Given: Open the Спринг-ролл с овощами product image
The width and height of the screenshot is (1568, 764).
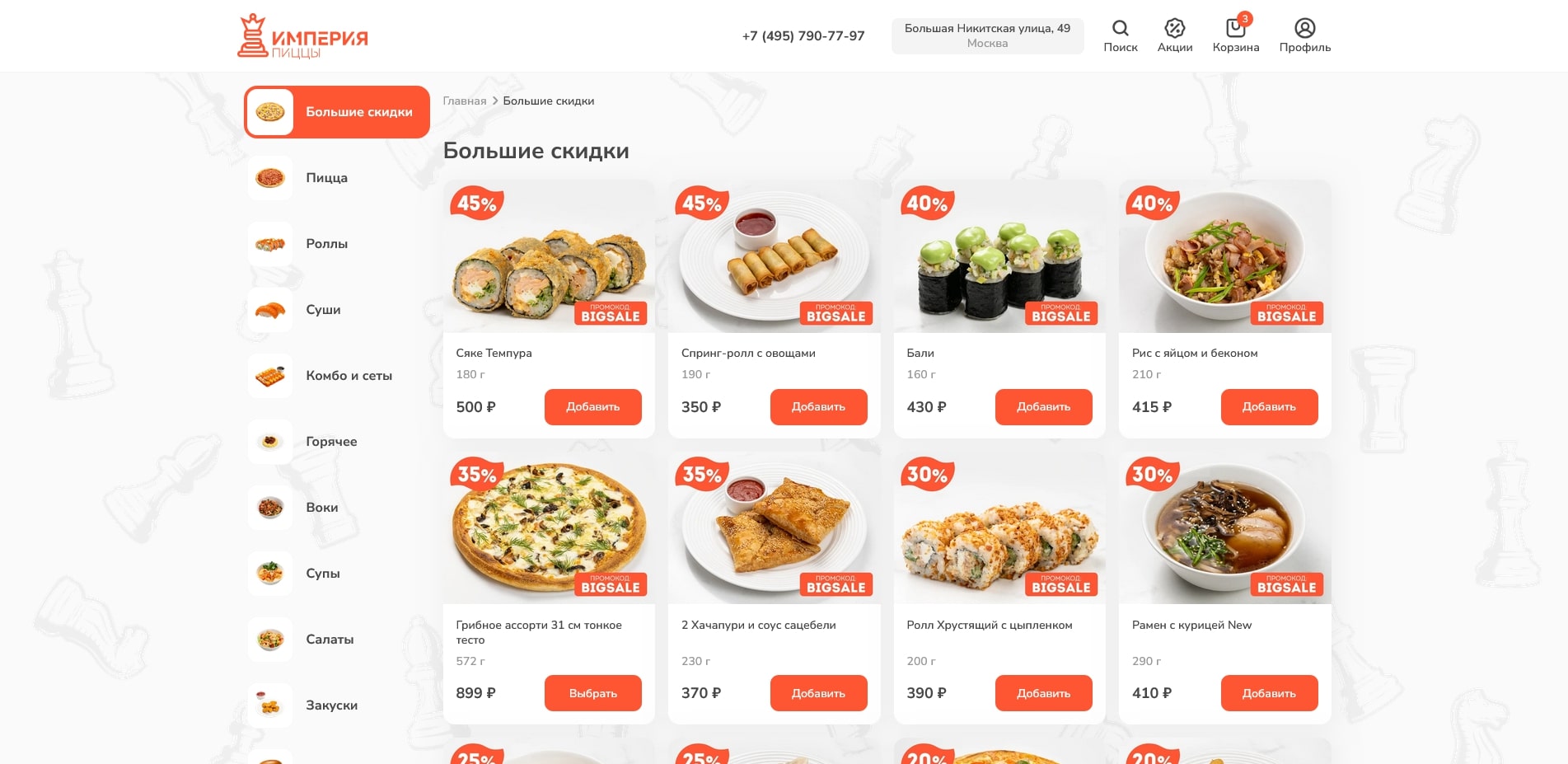Looking at the screenshot, I should click(774, 256).
